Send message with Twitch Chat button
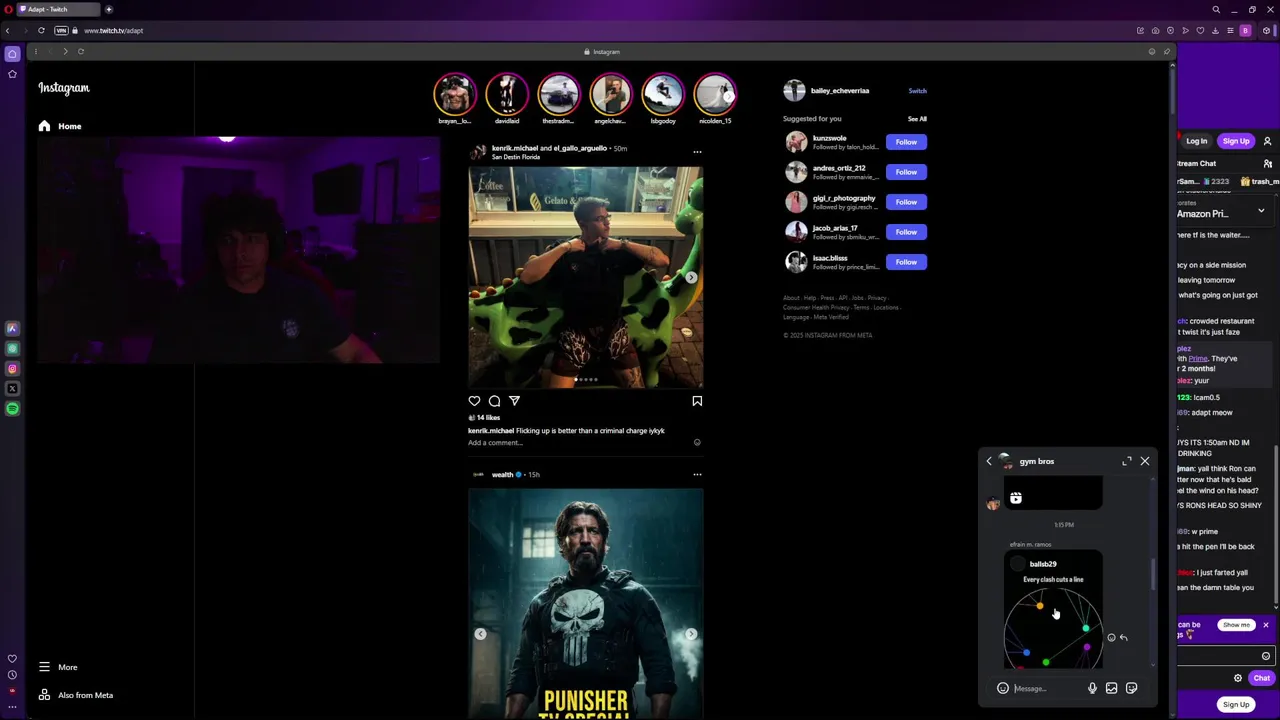This screenshot has width=1280, height=720. click(x=1261, y=678)
